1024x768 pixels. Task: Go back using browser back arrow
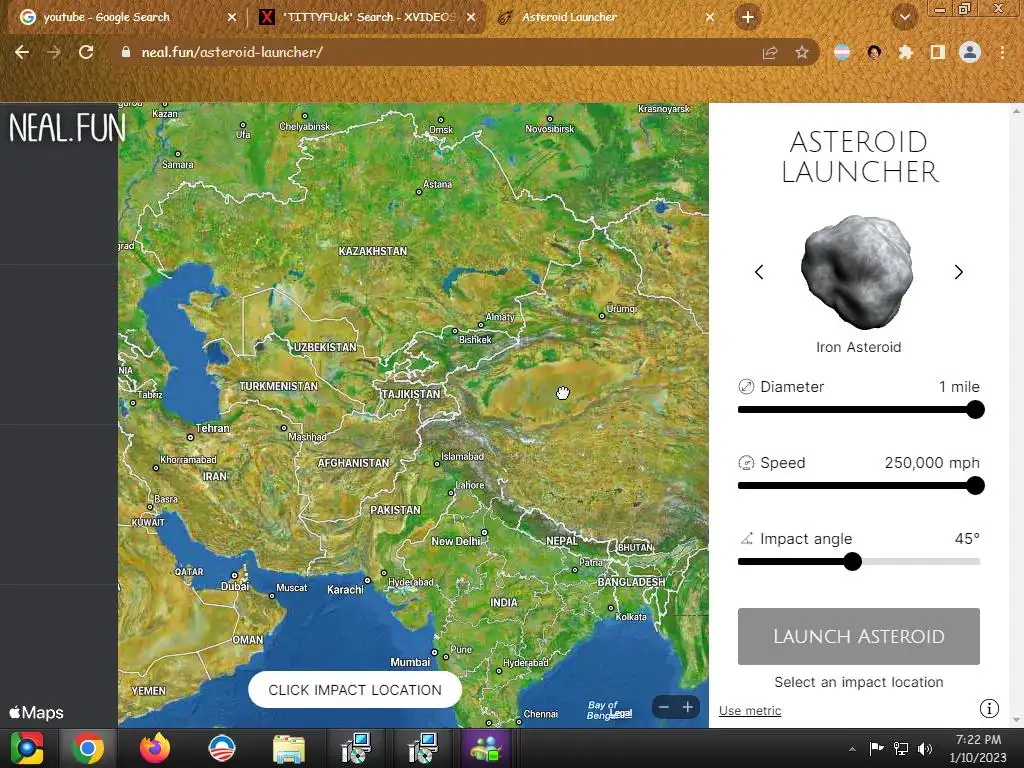22,52
